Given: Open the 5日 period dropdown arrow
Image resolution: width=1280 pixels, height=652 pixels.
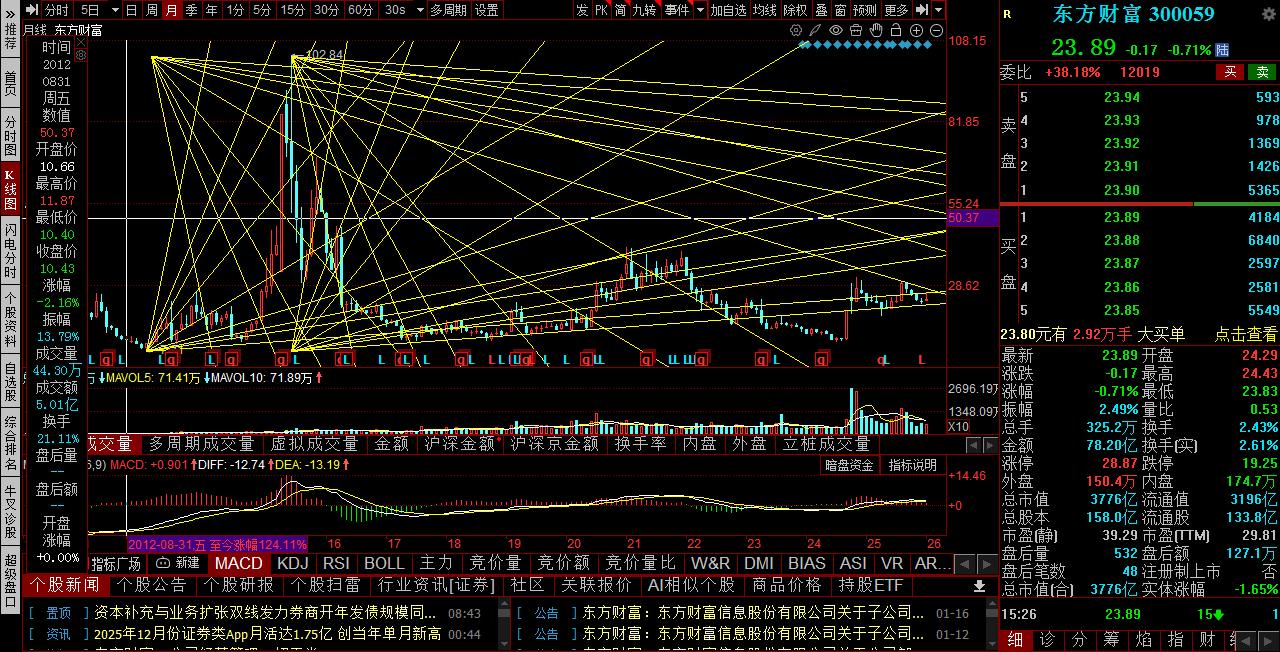Looking at the screenshot, I should (116, 10).
